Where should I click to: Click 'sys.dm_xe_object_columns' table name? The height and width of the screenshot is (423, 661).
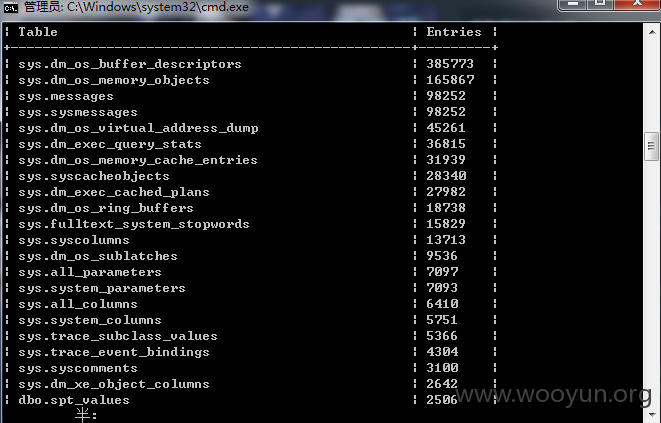coord(114,385)
